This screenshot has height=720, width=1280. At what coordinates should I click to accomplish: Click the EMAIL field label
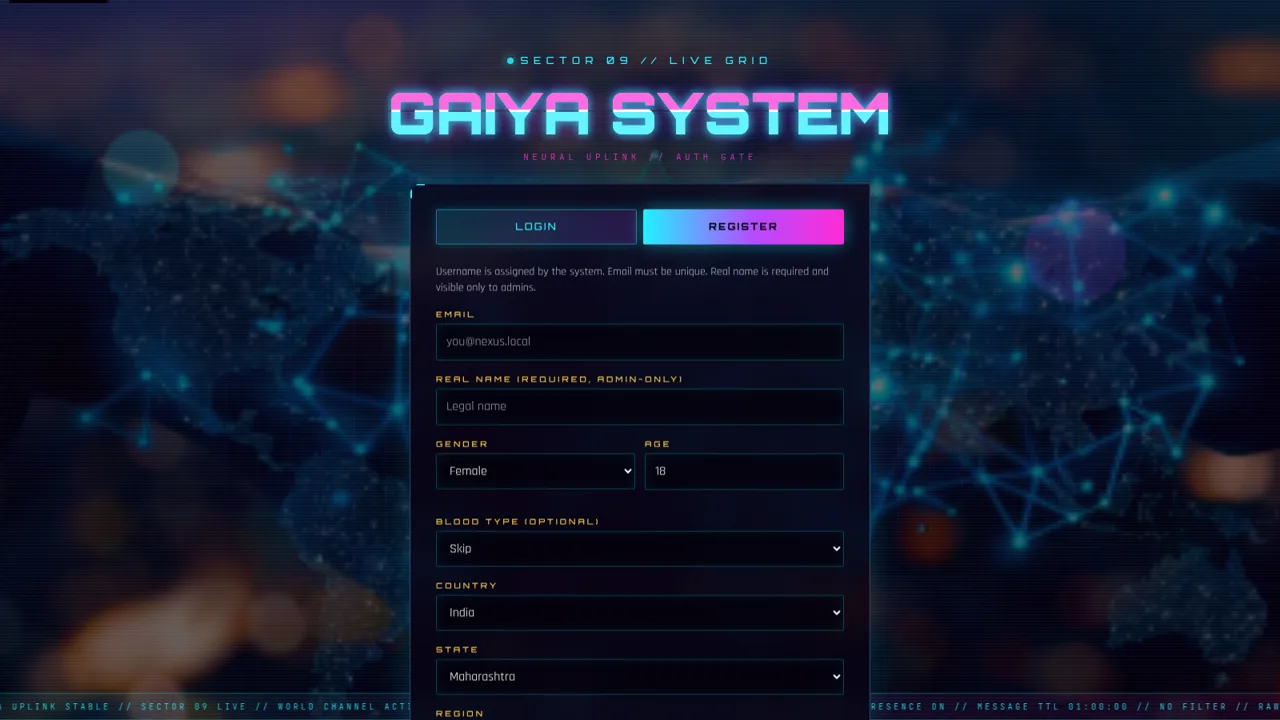click(x=455, y=314)
